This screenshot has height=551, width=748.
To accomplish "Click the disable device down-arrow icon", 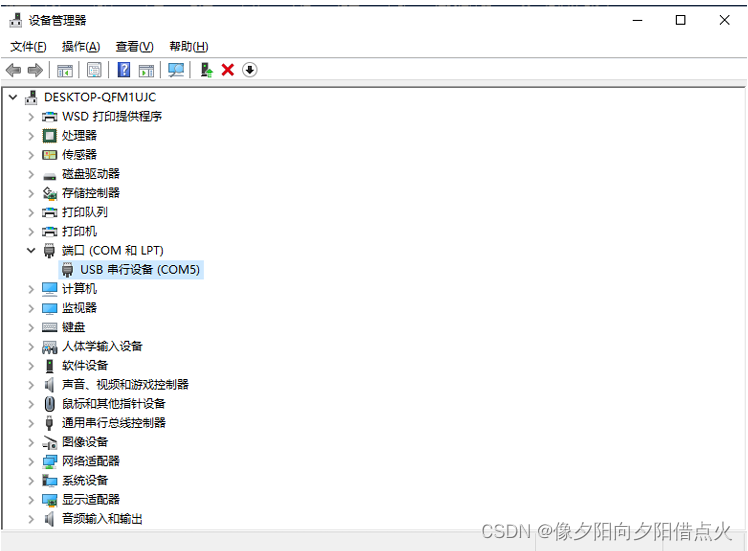I will [249, 70].
